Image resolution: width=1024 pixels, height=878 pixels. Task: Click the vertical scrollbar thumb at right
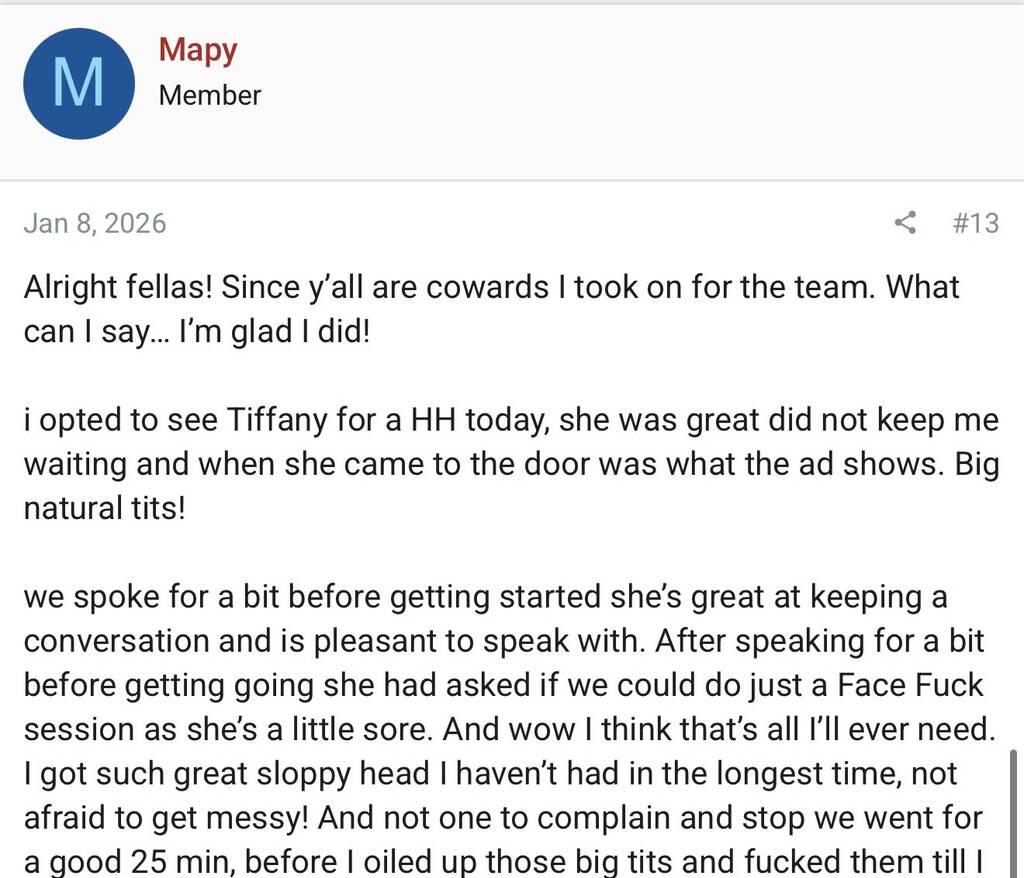pos(1015,810)
